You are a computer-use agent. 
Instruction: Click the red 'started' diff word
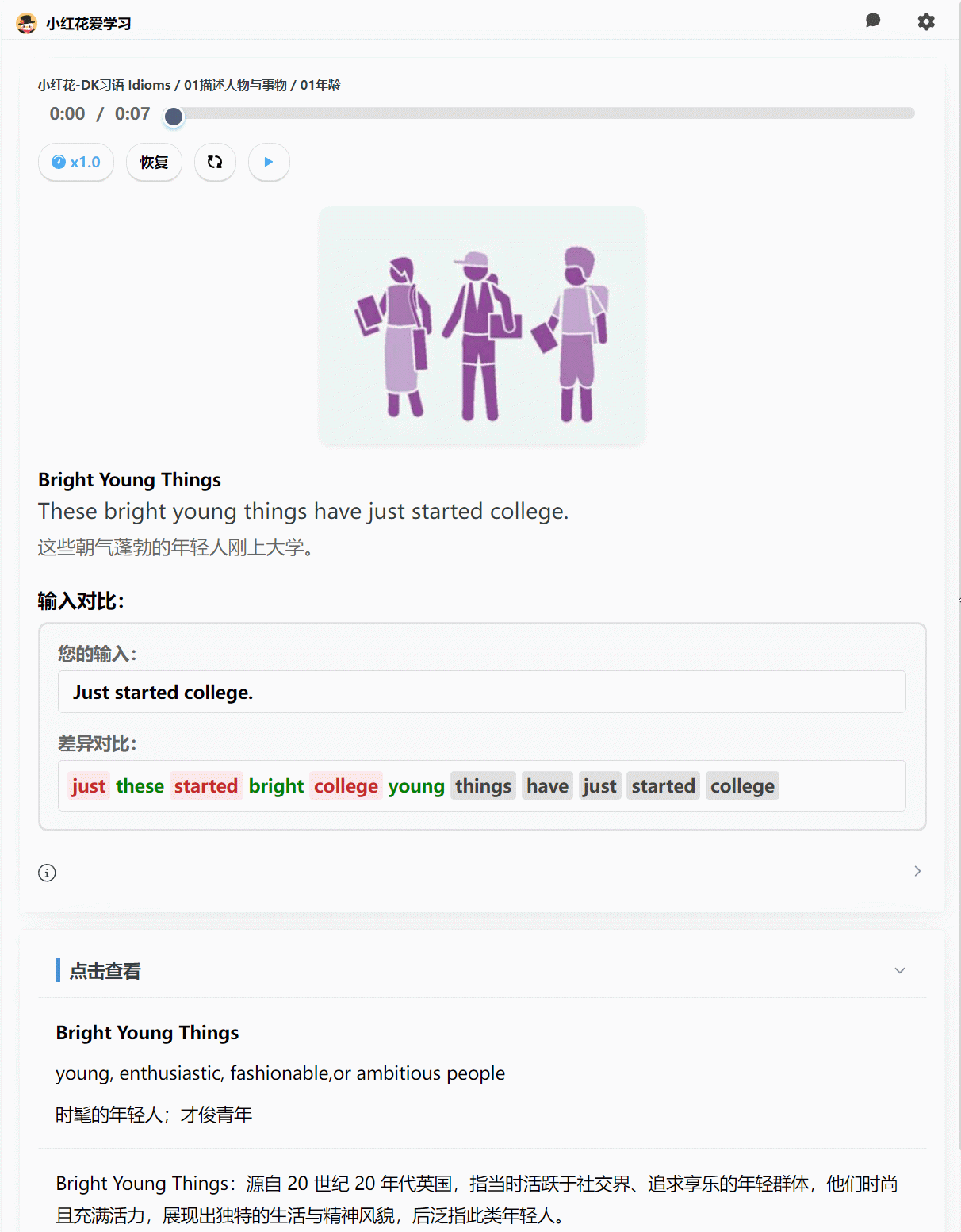(x=206, y=785)
